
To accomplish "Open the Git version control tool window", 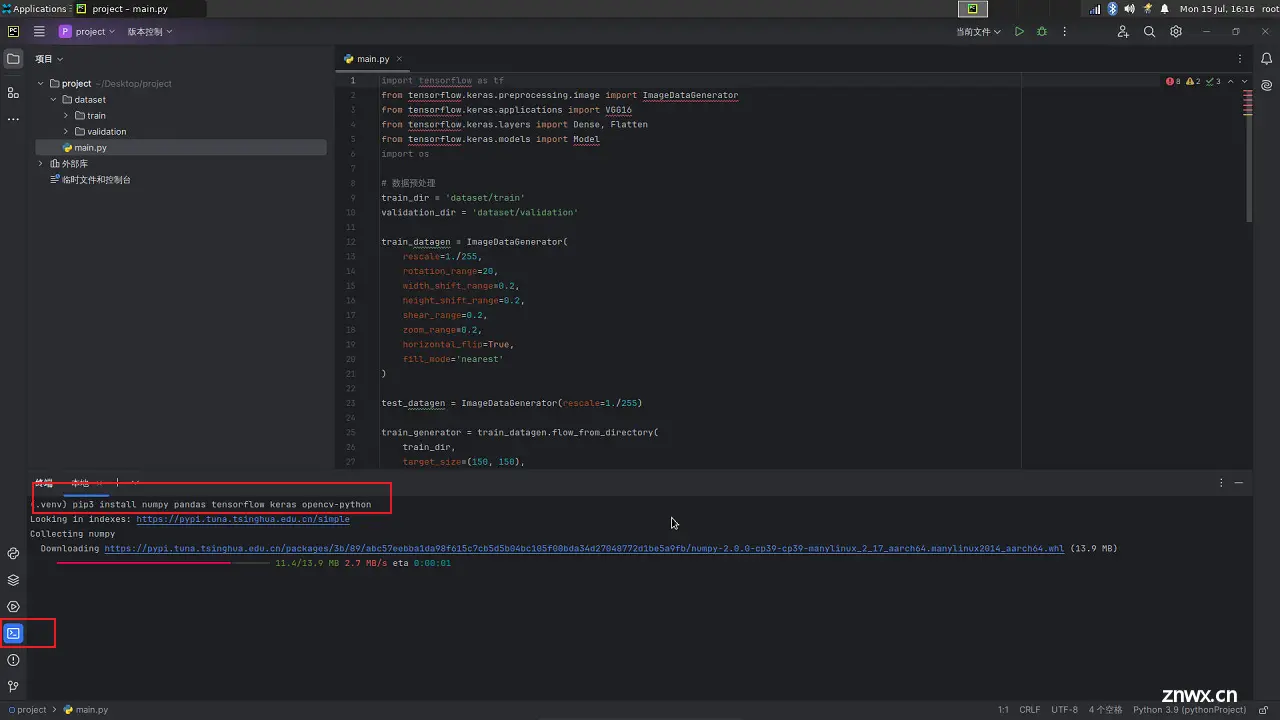I will click(x=13, y=687).
